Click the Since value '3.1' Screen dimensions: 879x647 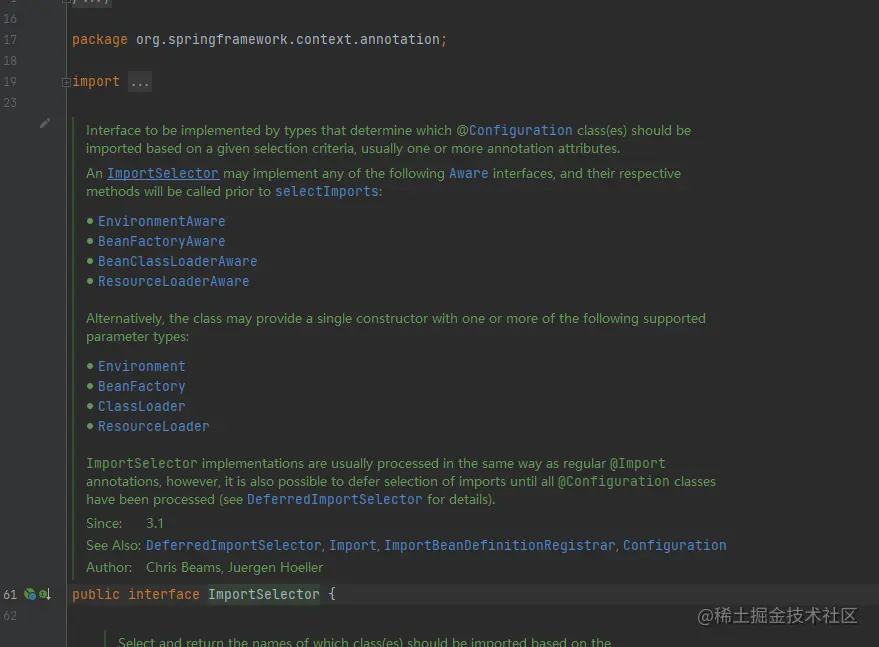point(155,523)
